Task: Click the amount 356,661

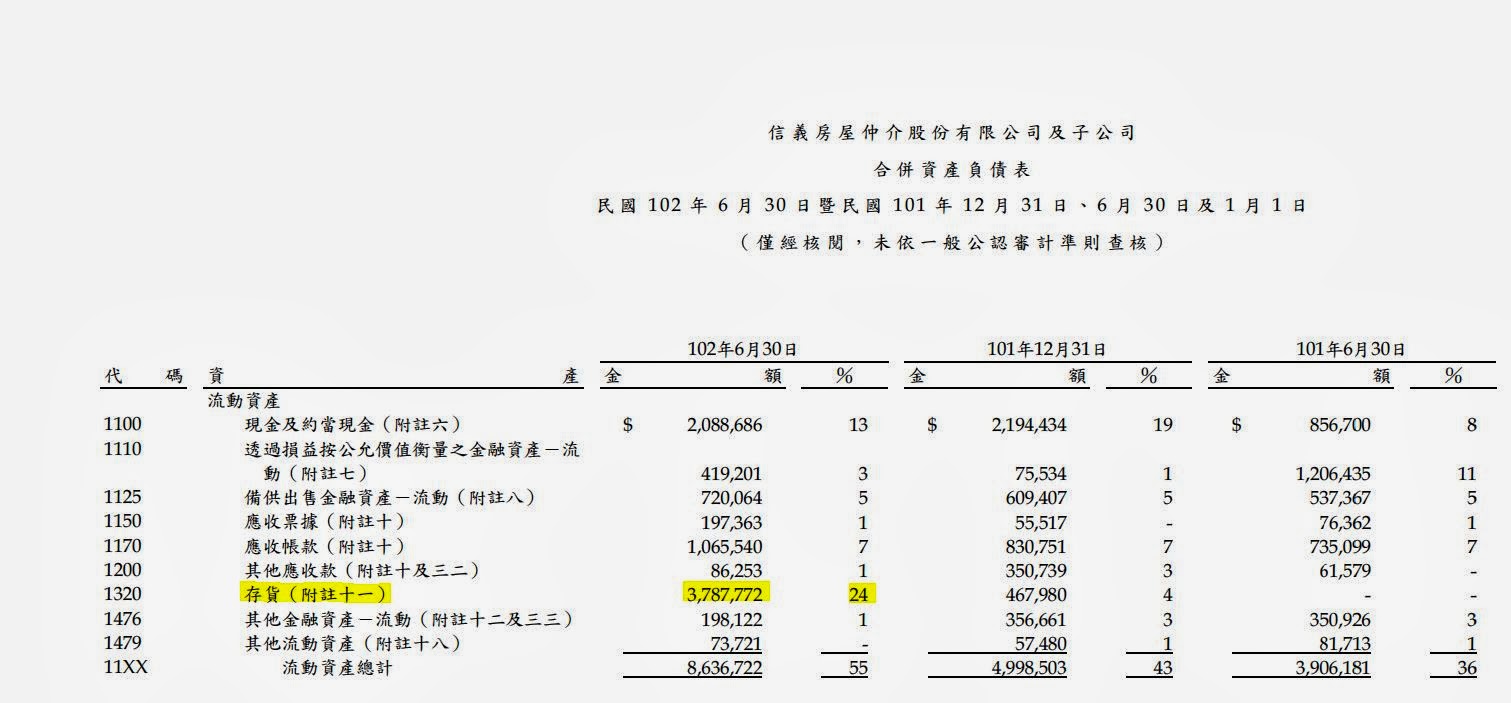Action: (x=1036, y=619)
